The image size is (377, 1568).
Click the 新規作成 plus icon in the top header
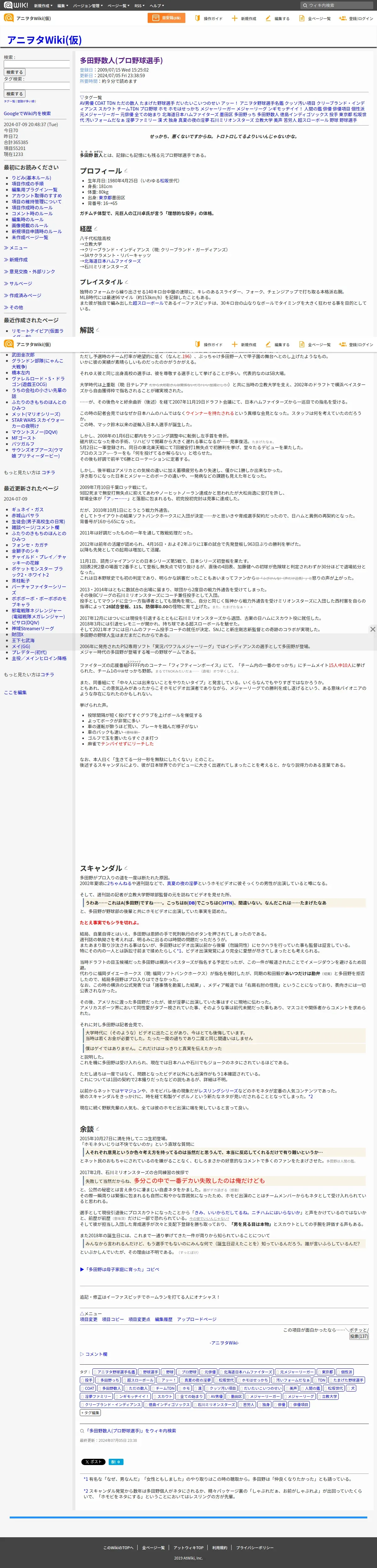[234, 18]
